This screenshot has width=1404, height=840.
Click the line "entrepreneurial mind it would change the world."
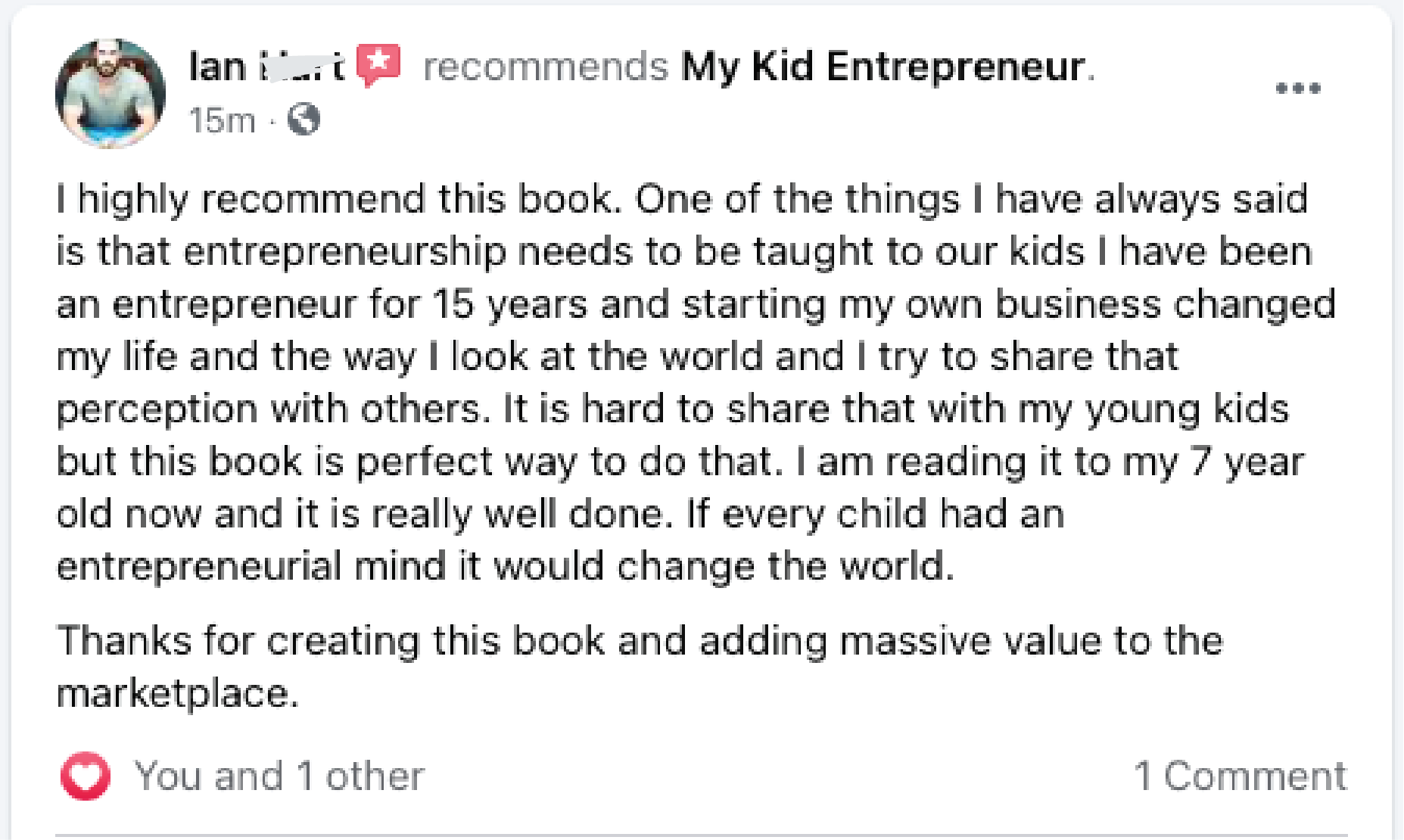(505, 566)
